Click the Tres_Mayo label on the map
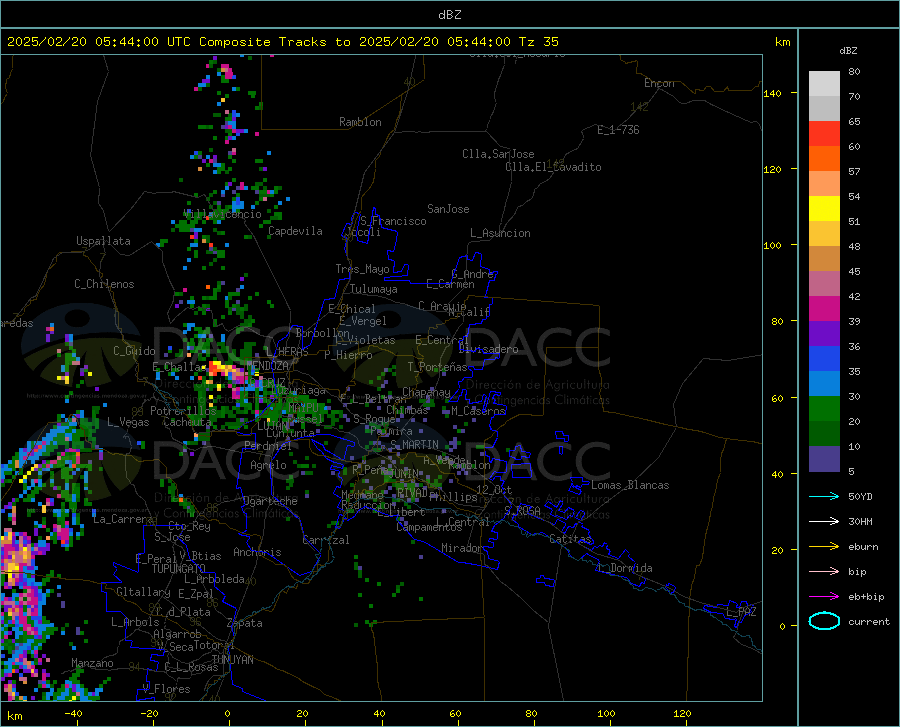 tap(362, 269)
